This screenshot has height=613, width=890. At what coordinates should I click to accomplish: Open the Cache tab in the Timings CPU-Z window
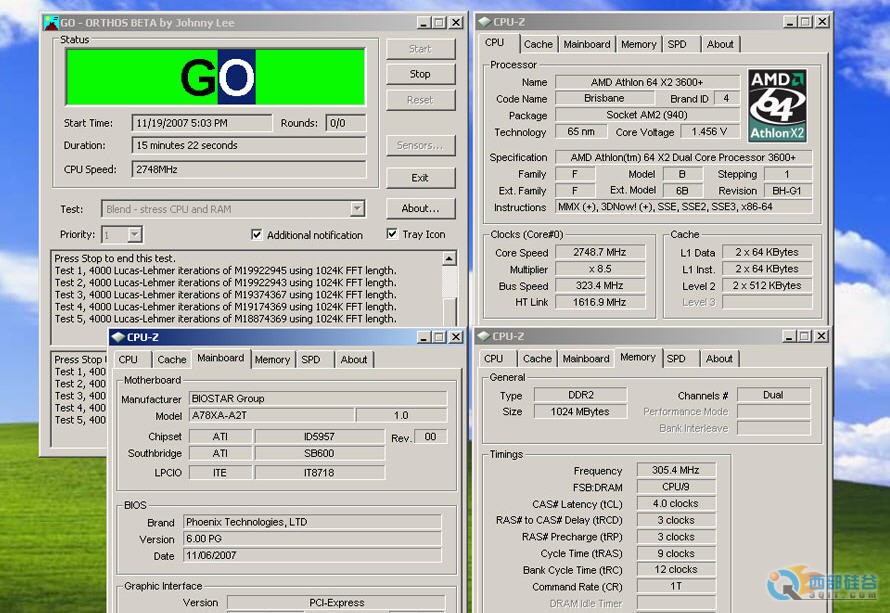(x=537, y=359)
